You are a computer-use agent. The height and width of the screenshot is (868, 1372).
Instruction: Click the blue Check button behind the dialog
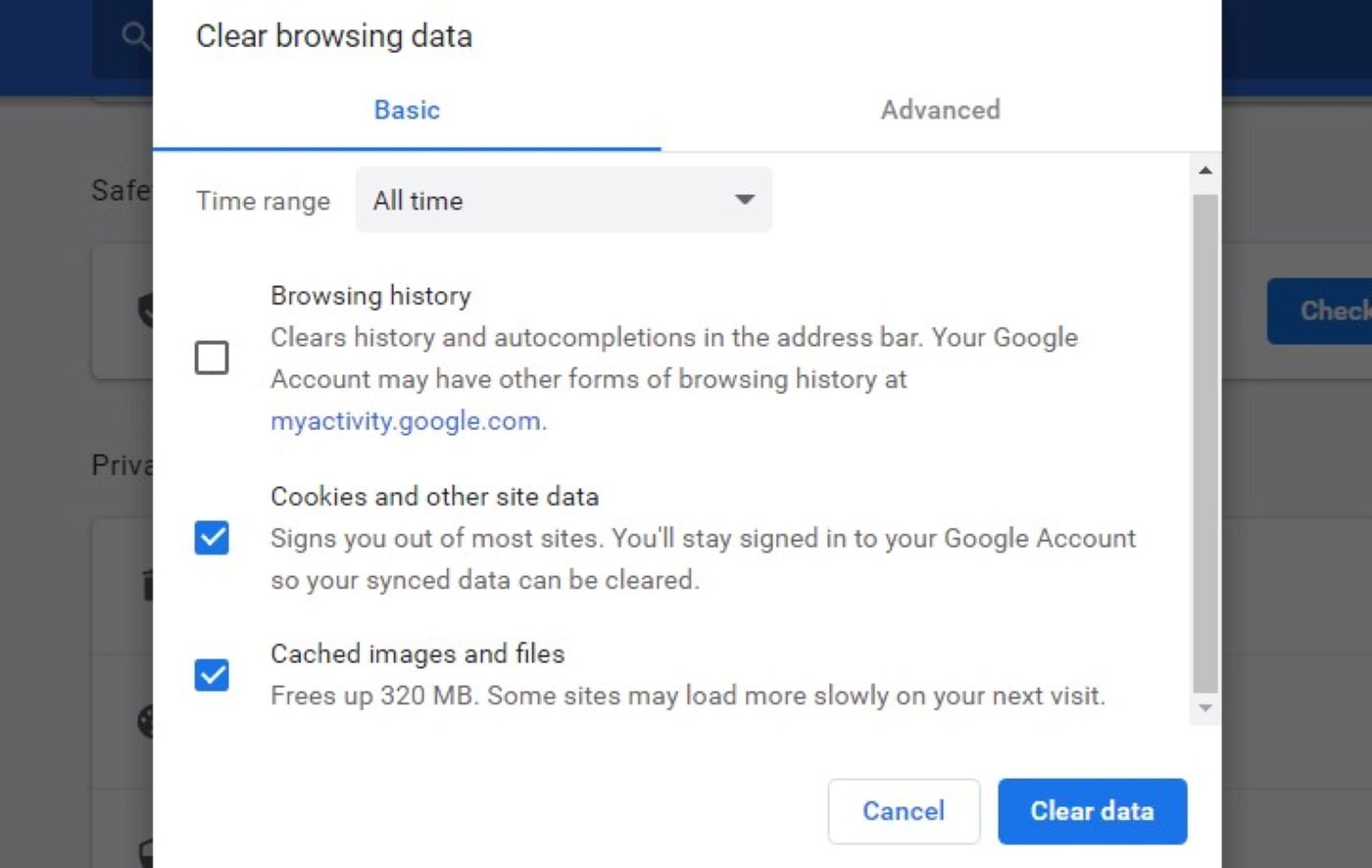coord(1333,311)
